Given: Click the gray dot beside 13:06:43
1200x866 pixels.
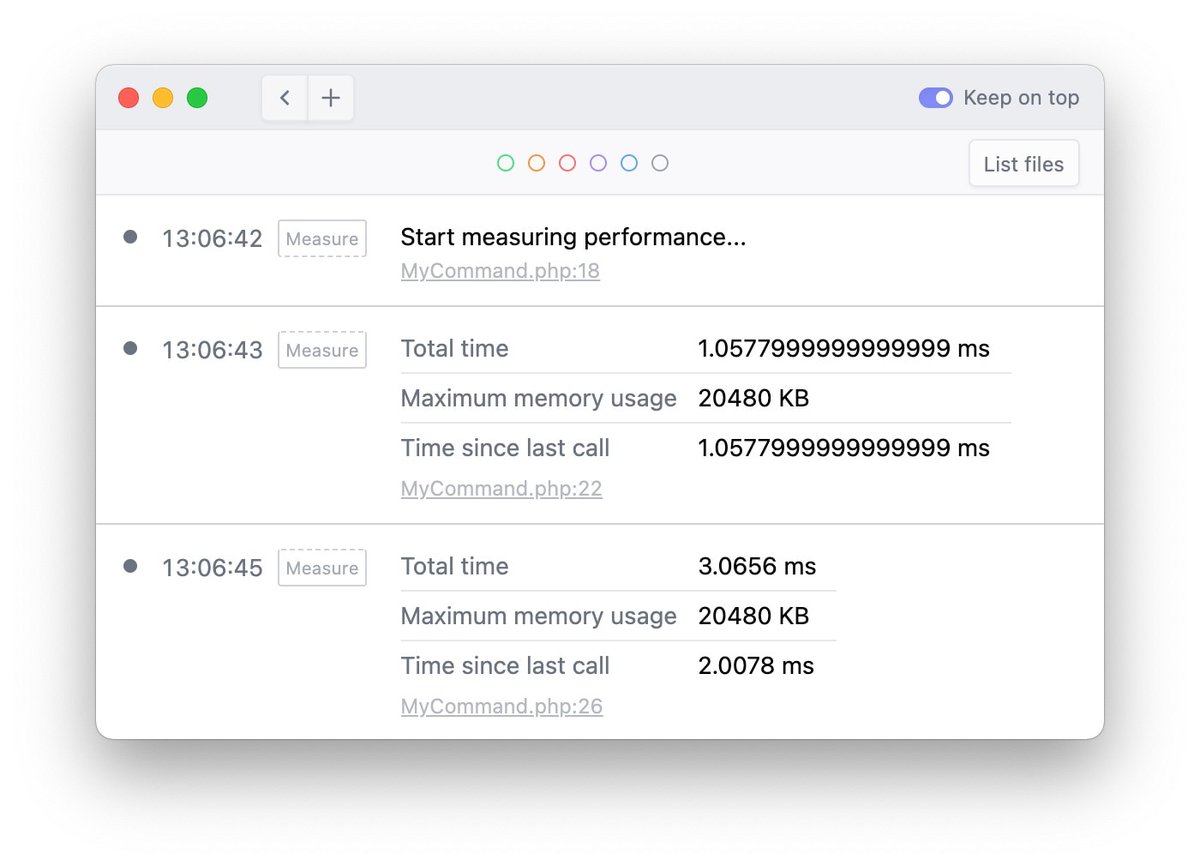Looking at the screenshot, I should pos(130,348).
